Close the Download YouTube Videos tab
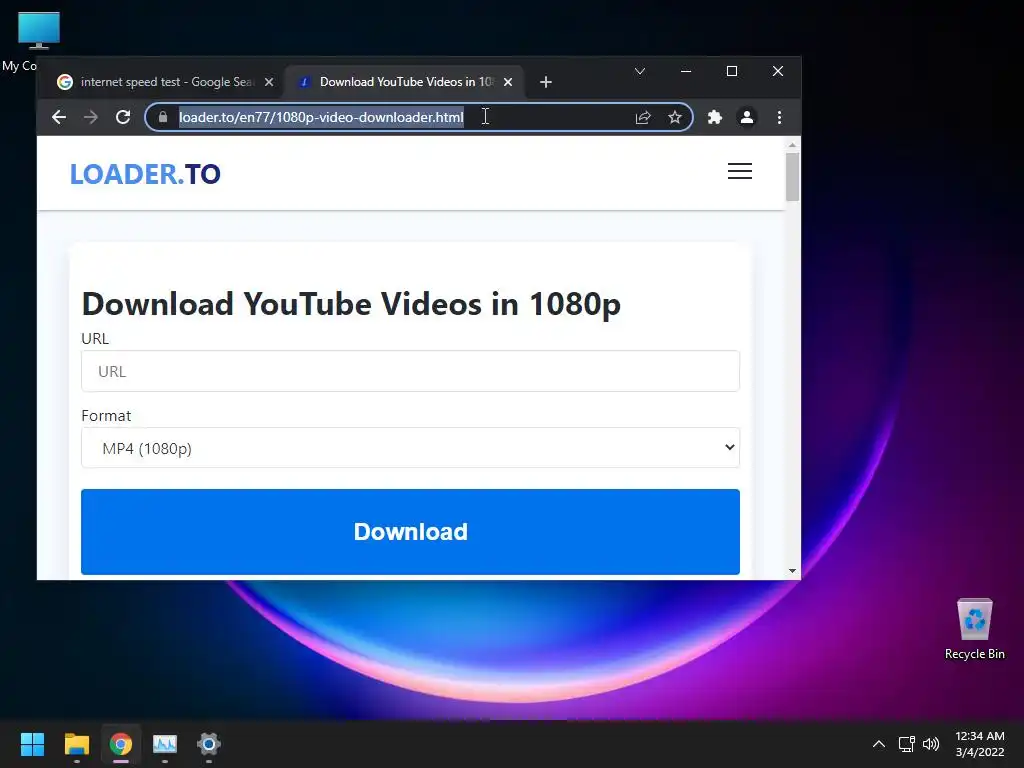The width and height of the screenshot is (1024, 768). (508, 82)
